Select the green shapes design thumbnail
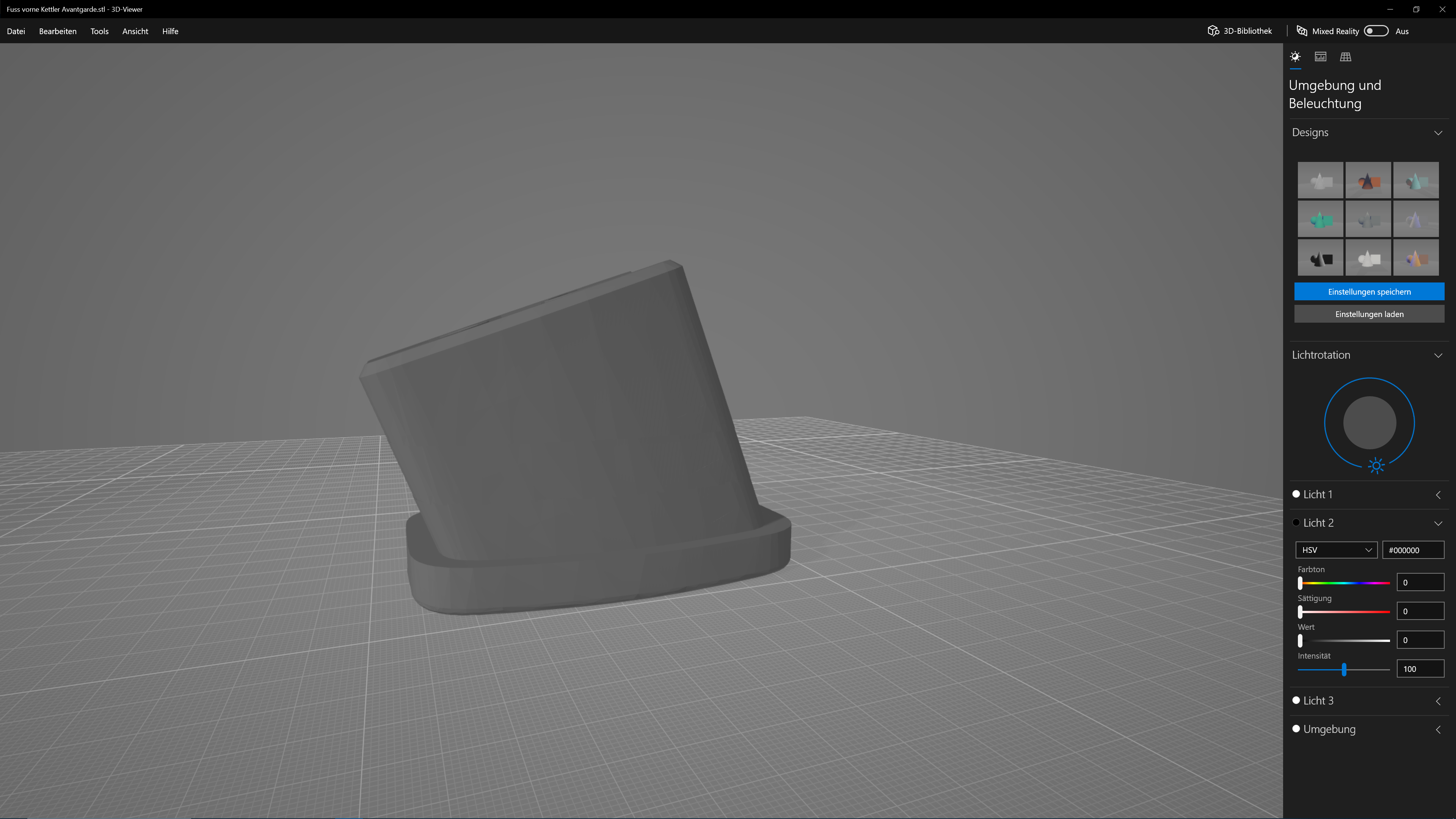 [x=1320, y=219]
